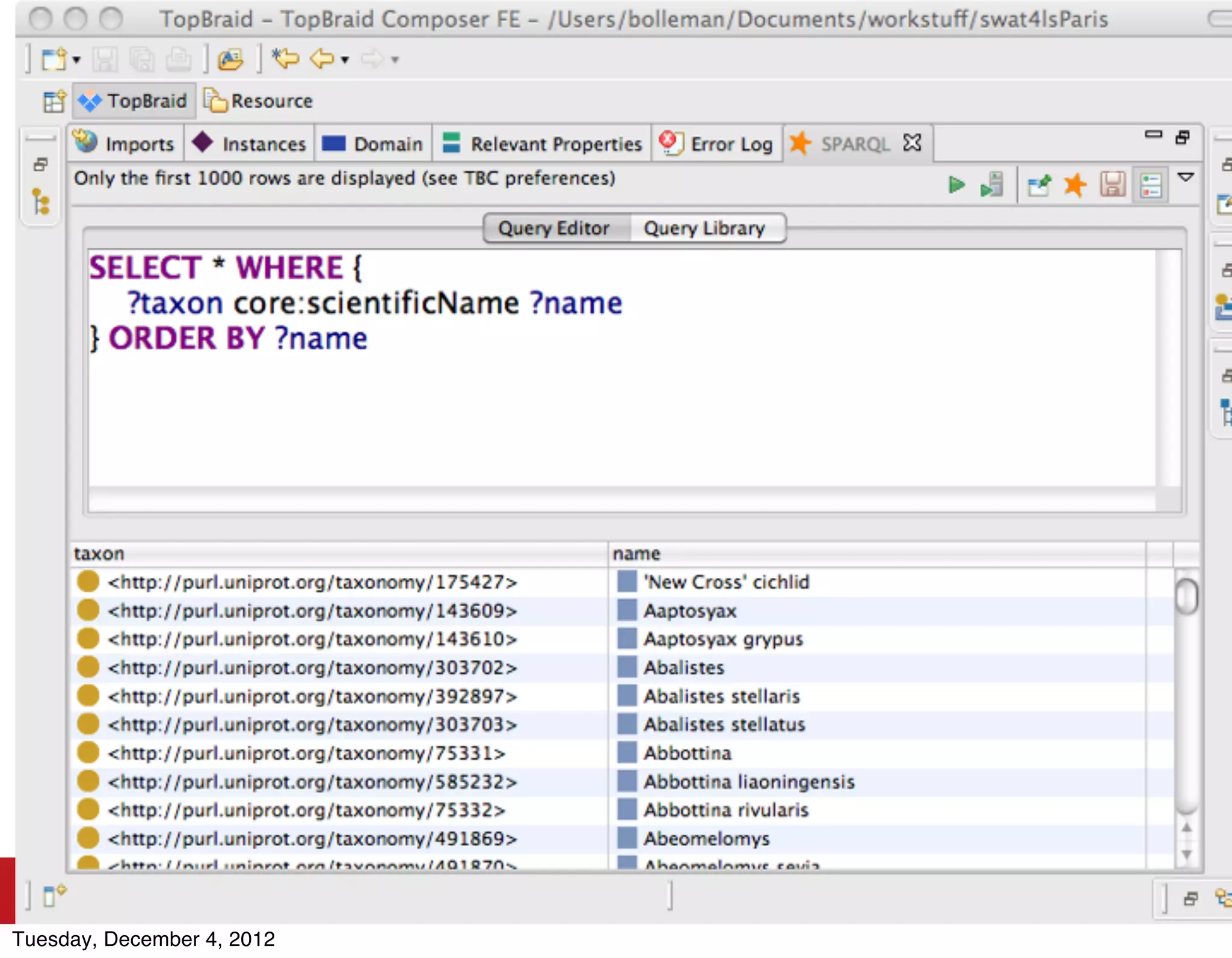
Task: Switch to the Error Log tab
Action: (718, 144)
